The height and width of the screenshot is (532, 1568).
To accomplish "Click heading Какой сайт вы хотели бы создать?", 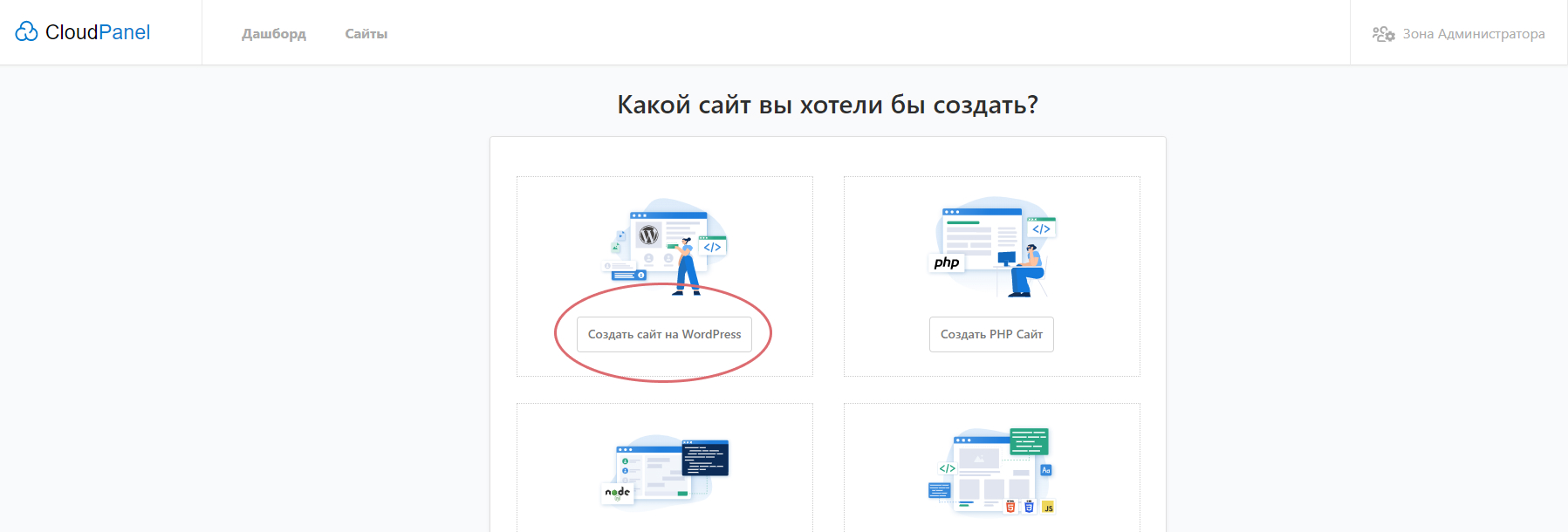I will (x=827, y=105).
